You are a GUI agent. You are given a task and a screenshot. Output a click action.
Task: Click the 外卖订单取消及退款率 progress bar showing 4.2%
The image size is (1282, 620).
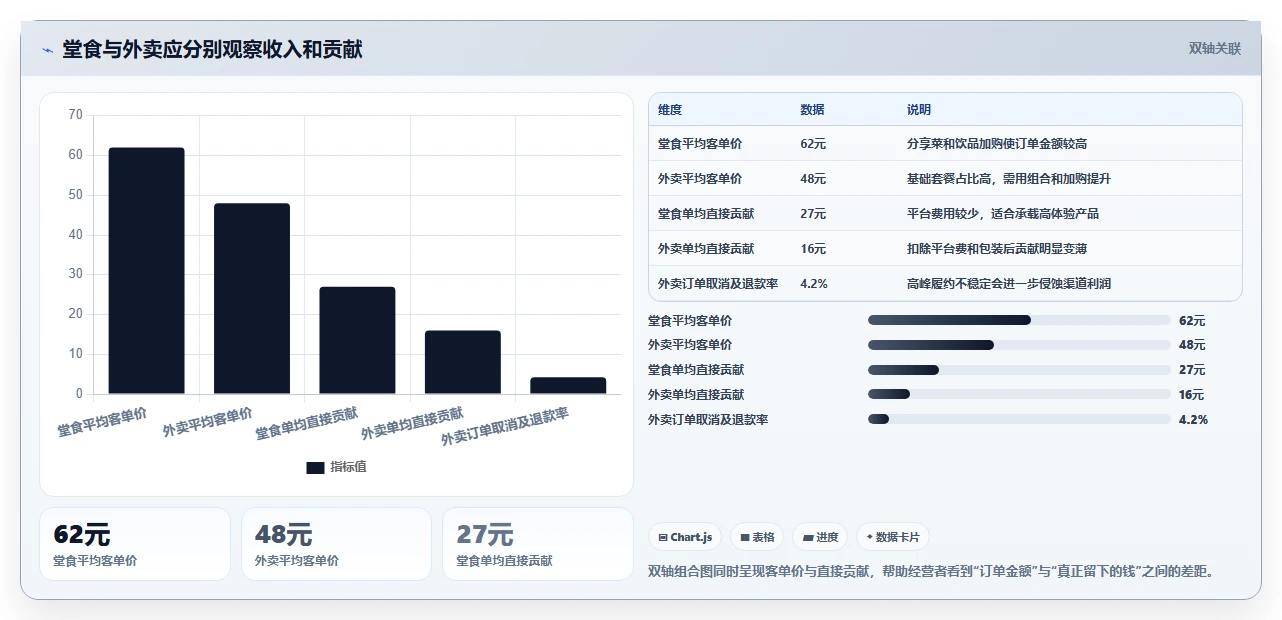1019,420
